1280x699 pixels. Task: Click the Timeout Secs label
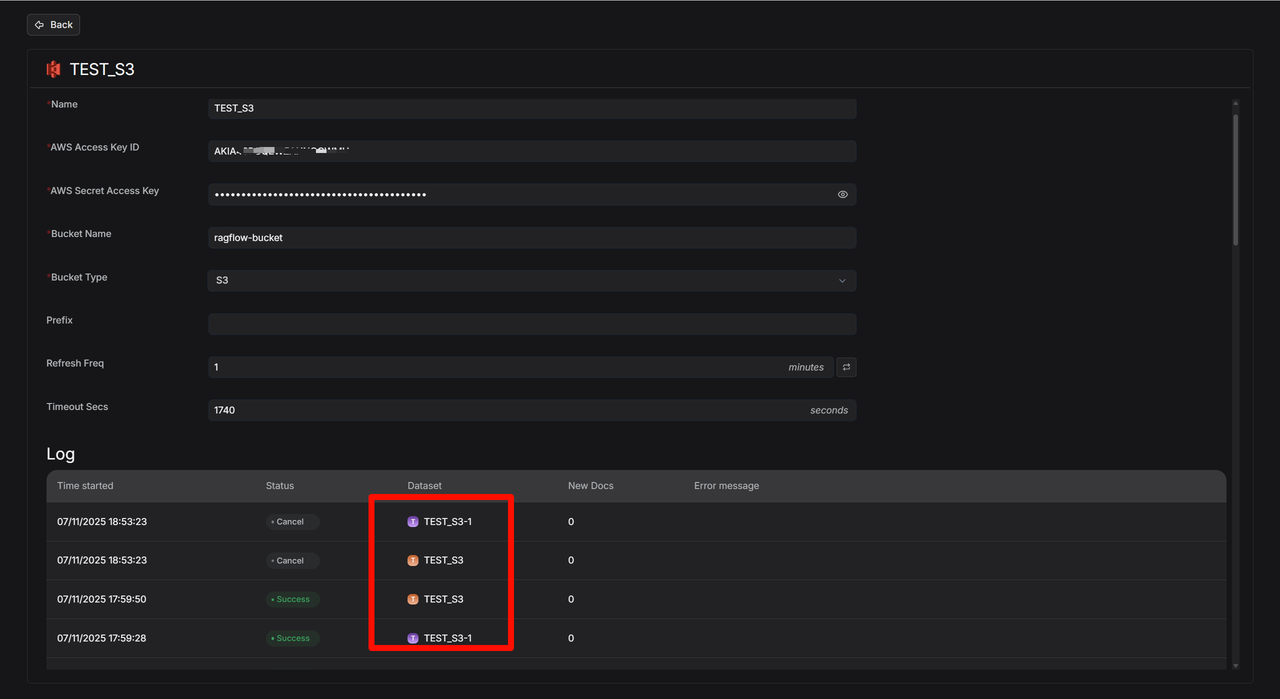click(77, 407)
